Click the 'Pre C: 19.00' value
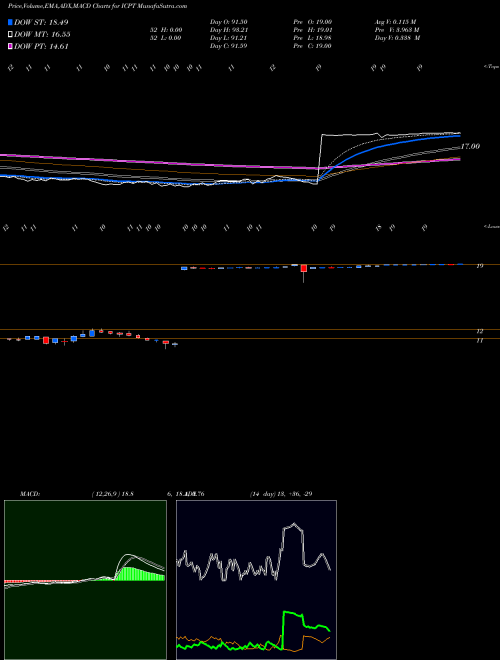The width and height of the screenshot is (500, 660). point(313,46)
